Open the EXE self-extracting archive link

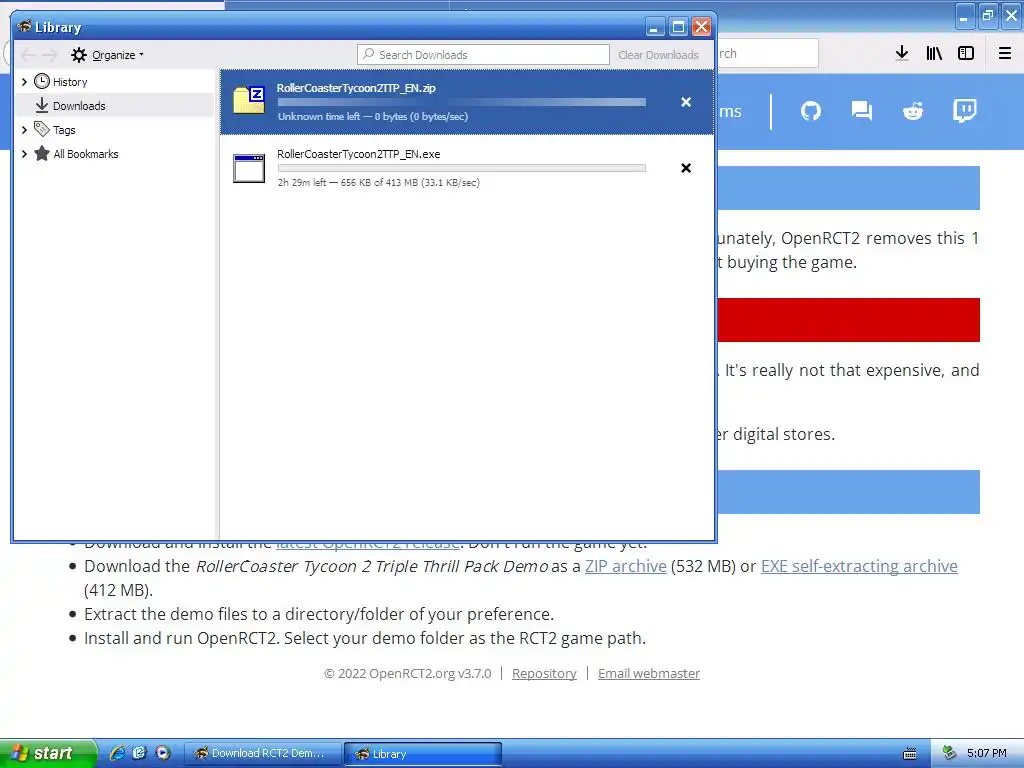click(x=859, y=566)
